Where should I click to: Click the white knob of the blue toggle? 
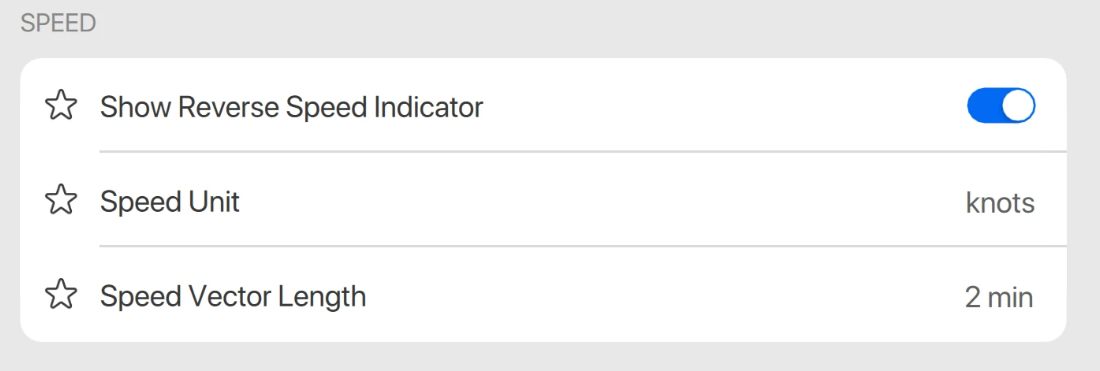(1017, 106)
